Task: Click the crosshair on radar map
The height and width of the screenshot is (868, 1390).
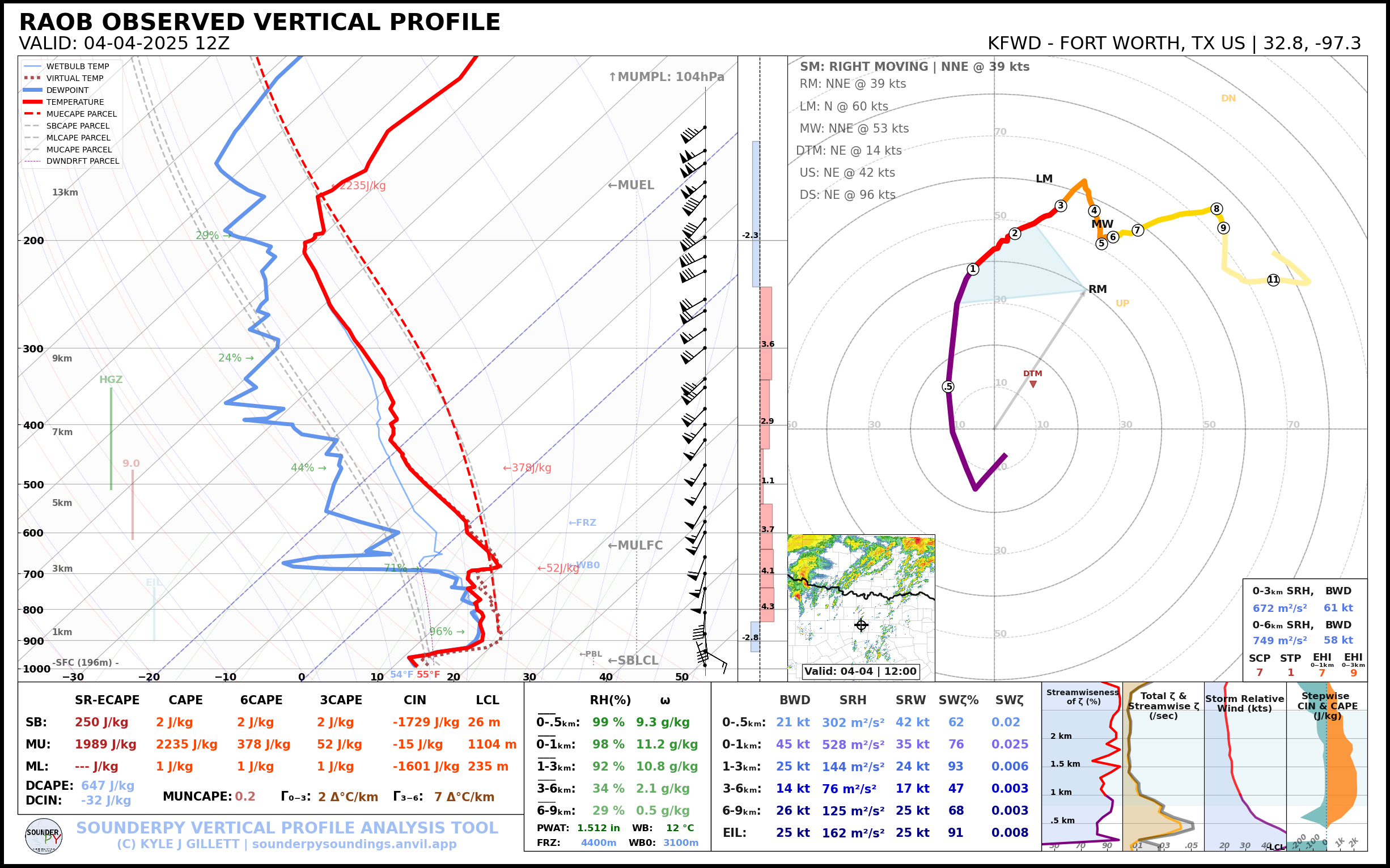Action: tap(861, 625)
